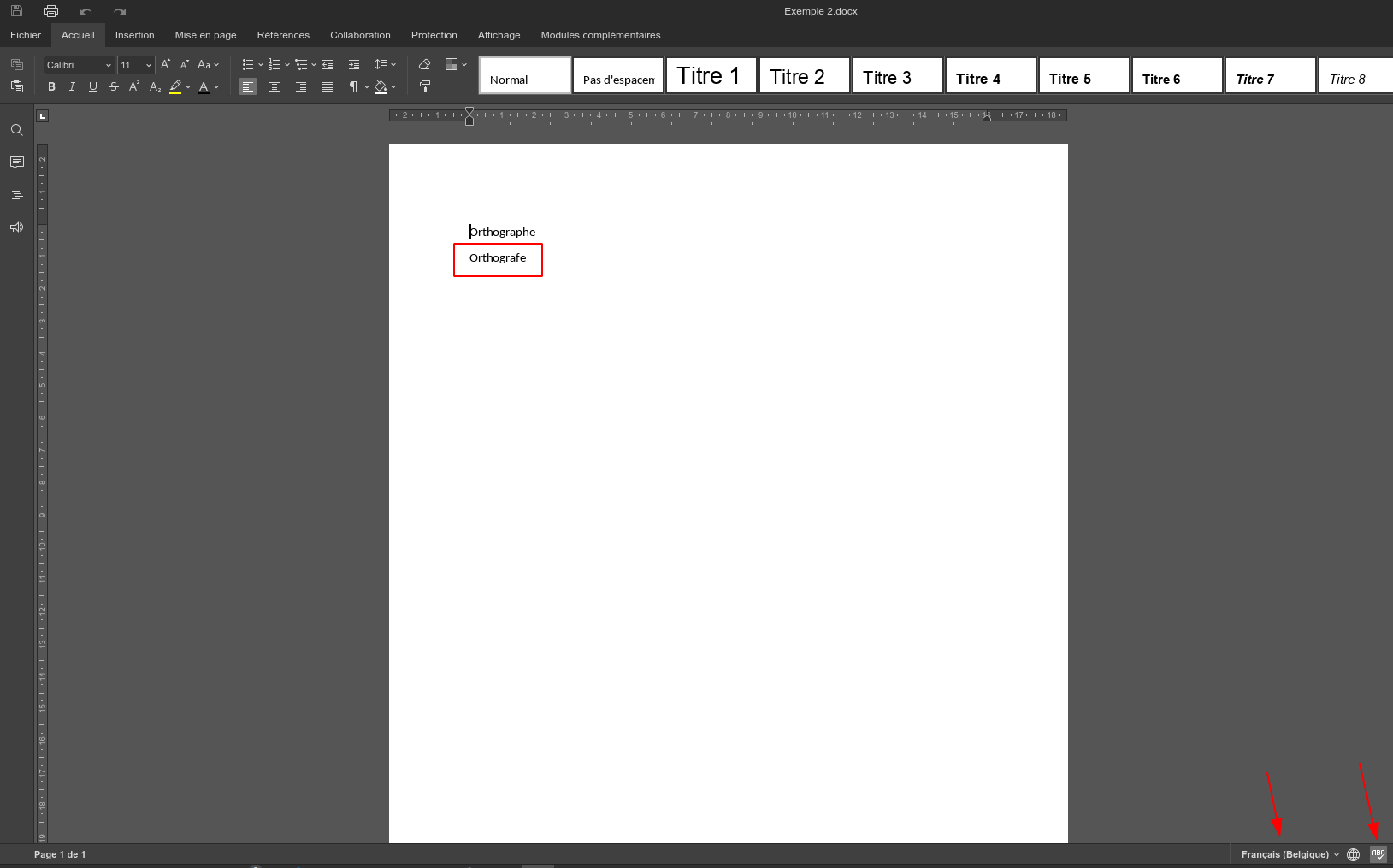
Task: Apply the Titre 1 style
Action: [711, 75]
